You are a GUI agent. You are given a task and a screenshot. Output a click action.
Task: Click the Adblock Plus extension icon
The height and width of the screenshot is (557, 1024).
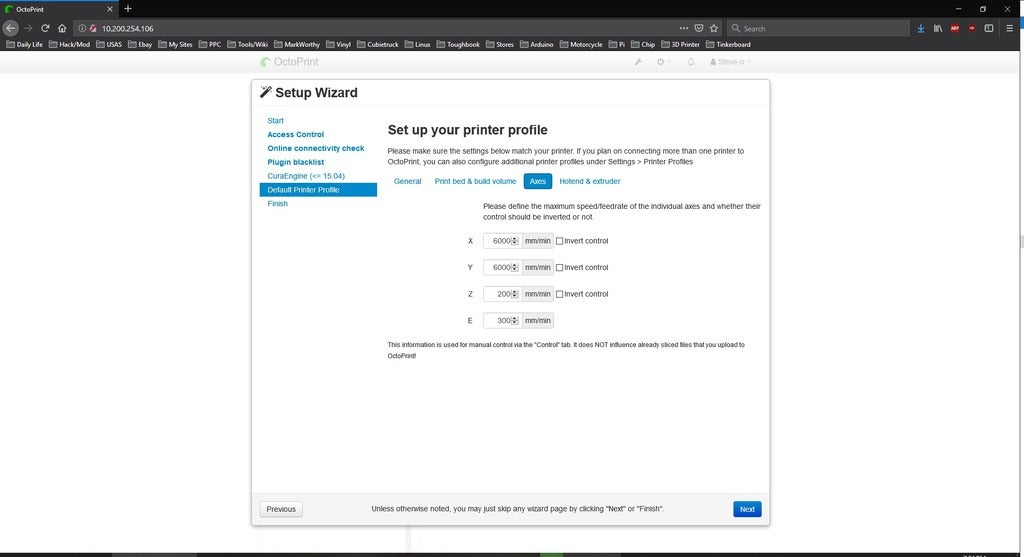pyautogui.click(x=955, y=28)
